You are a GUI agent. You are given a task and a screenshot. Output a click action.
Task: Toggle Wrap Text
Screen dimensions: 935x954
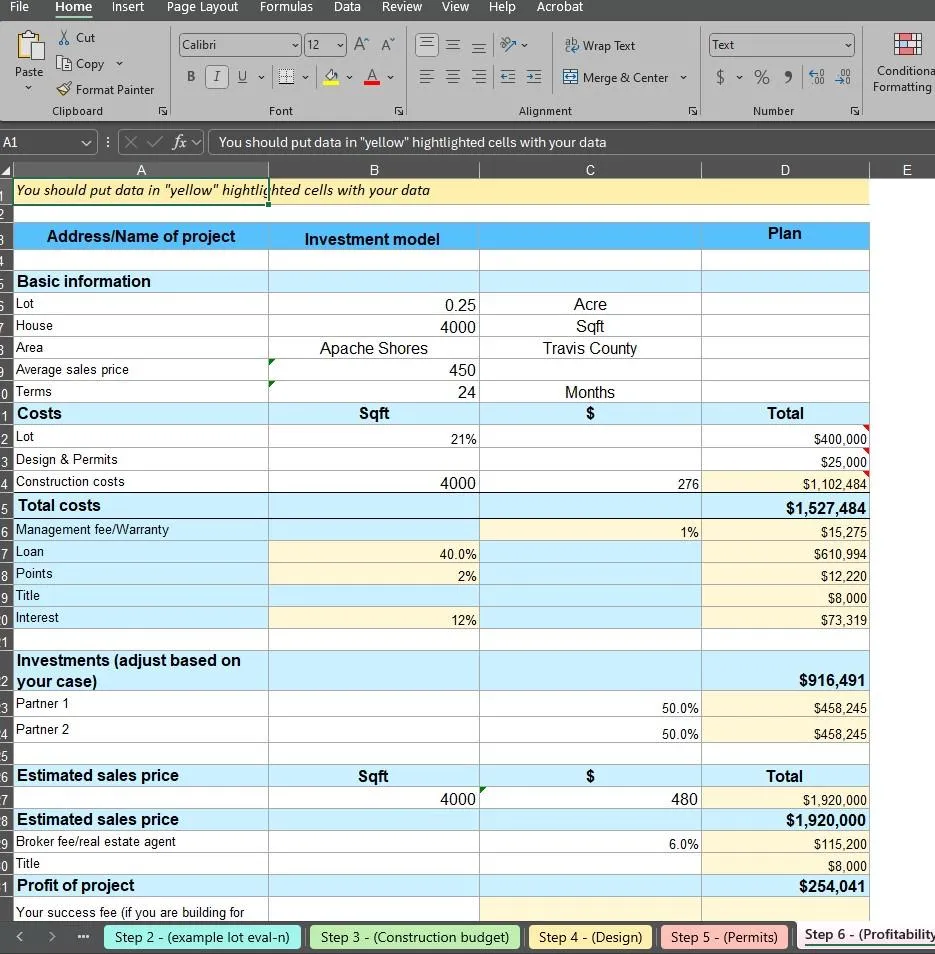pyautogui.click(x=599, y=46)
